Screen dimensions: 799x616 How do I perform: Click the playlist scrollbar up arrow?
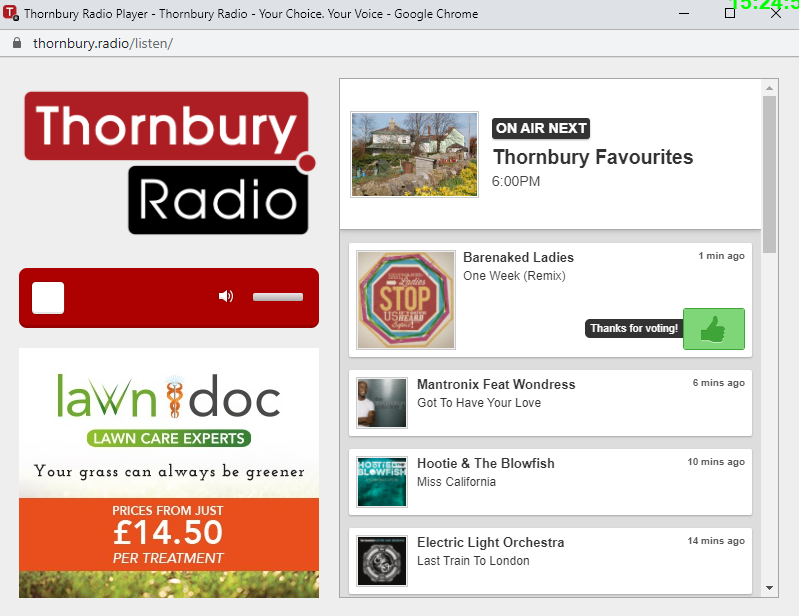point(769,88)
